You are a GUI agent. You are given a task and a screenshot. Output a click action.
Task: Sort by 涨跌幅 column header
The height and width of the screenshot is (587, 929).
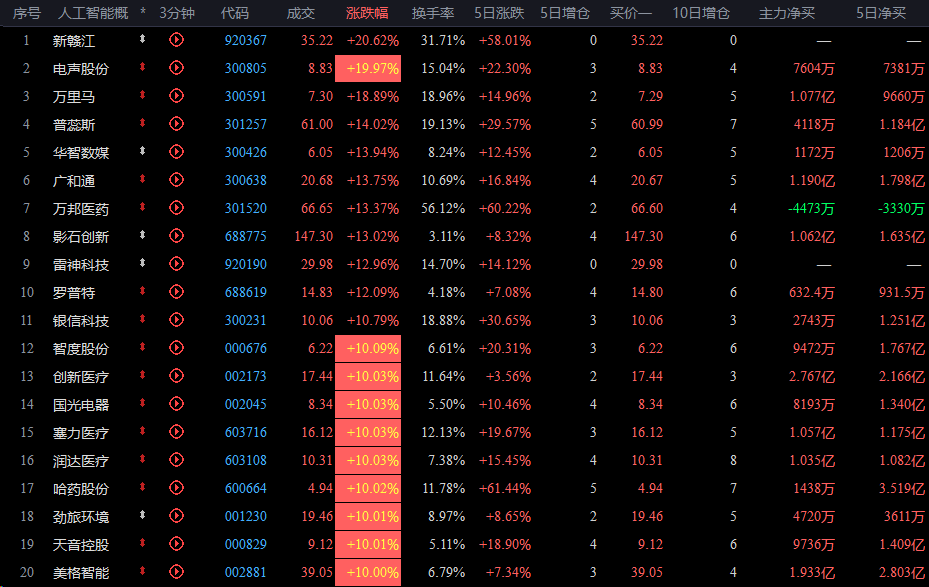367,13
